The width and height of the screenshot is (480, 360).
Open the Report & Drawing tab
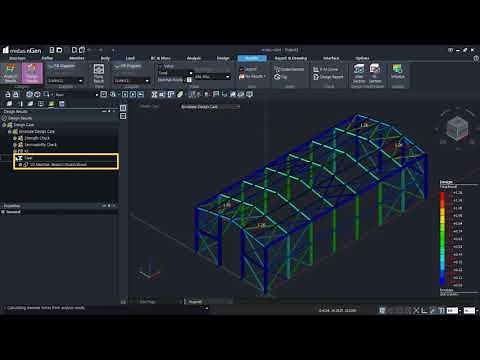tap(290, 58)
